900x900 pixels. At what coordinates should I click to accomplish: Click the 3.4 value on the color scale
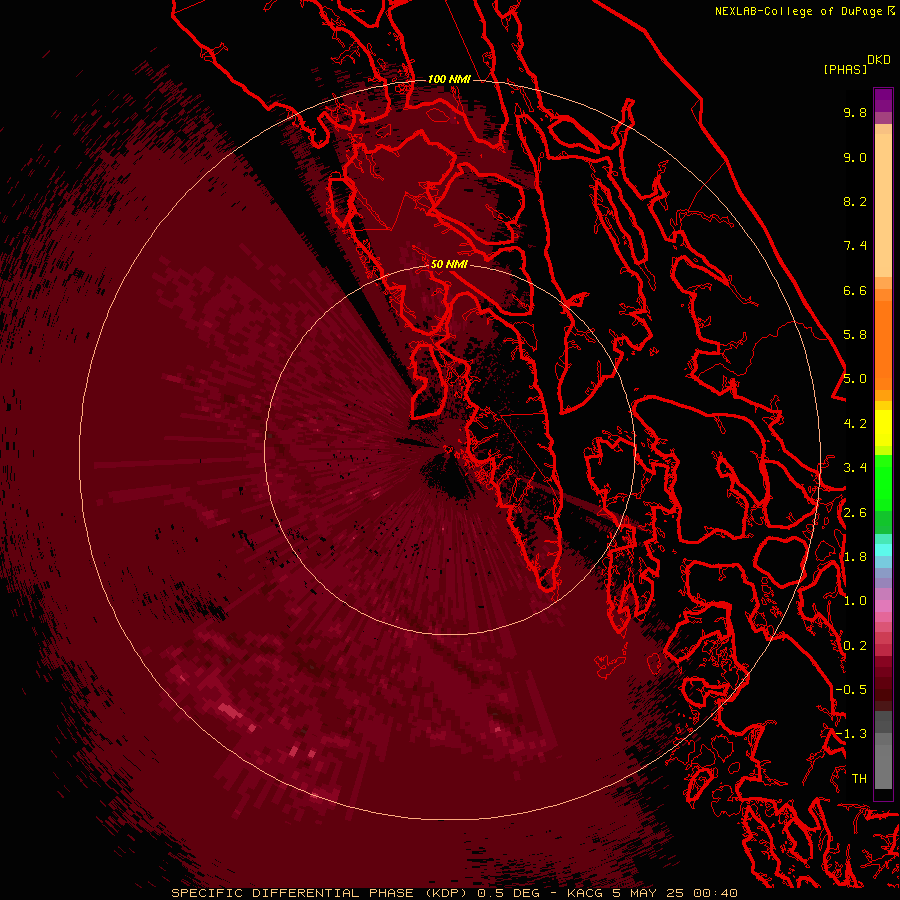855,468
